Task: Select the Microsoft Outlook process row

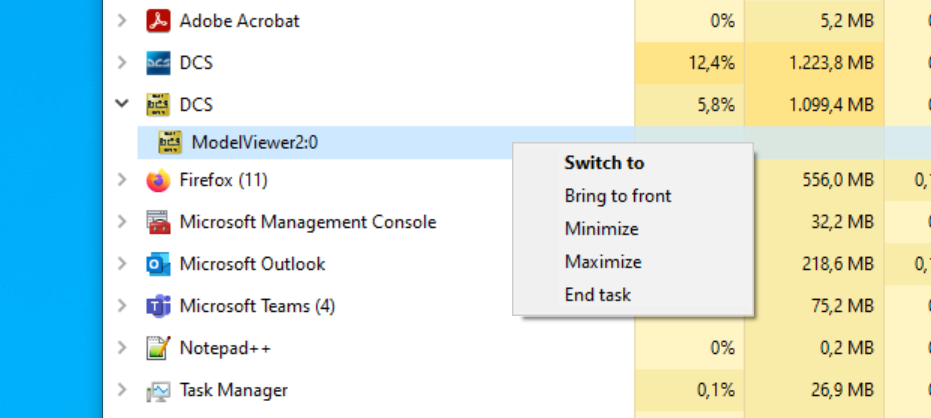Action: point(517,264)
